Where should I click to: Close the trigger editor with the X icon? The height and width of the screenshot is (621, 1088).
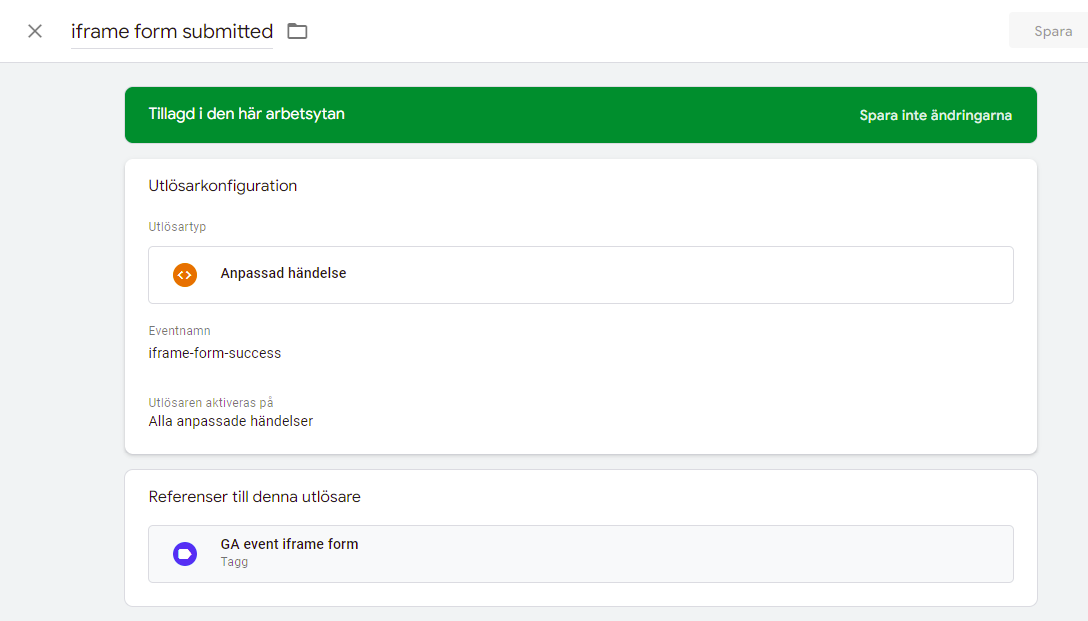coord(35,31)
